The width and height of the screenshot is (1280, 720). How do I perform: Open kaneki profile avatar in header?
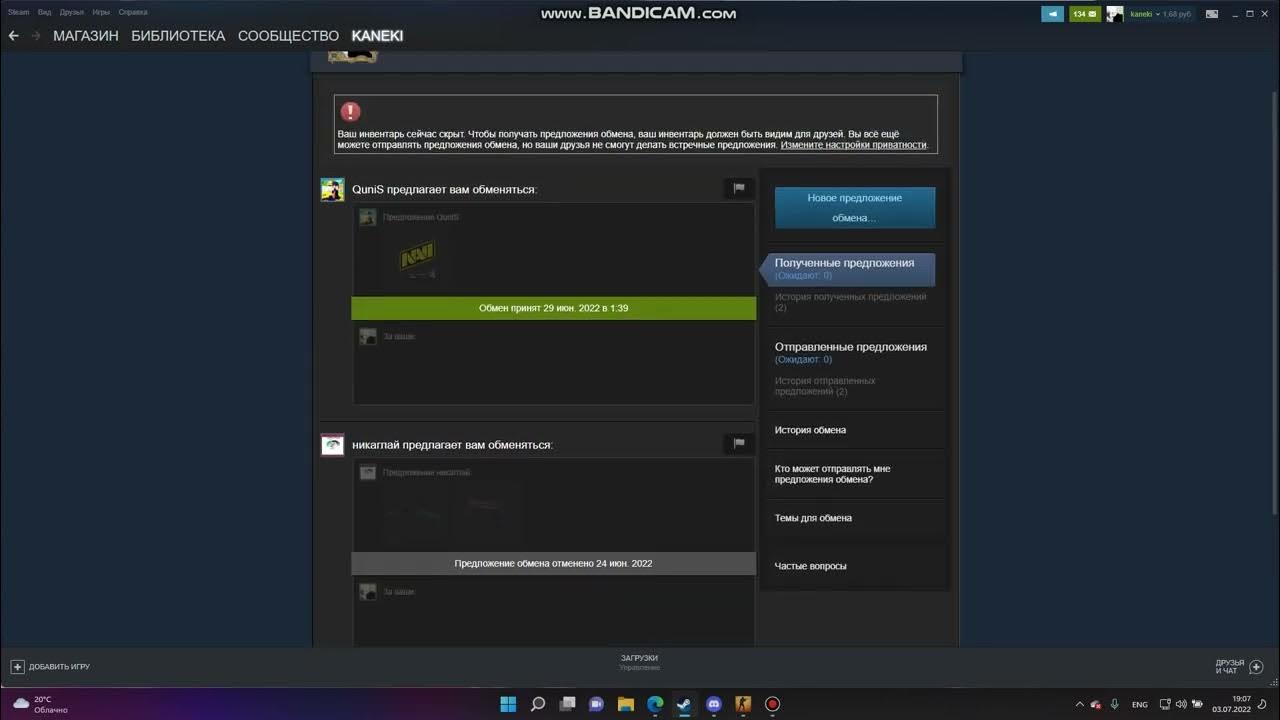(1114, 14)
